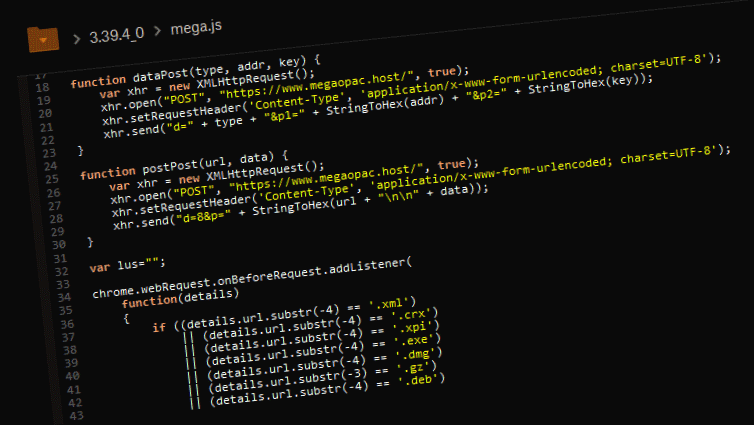The height and width of the screenshot is (425, 754).
Task: Click the orange folder icon in breadcrumb
Action: [43, 37]
